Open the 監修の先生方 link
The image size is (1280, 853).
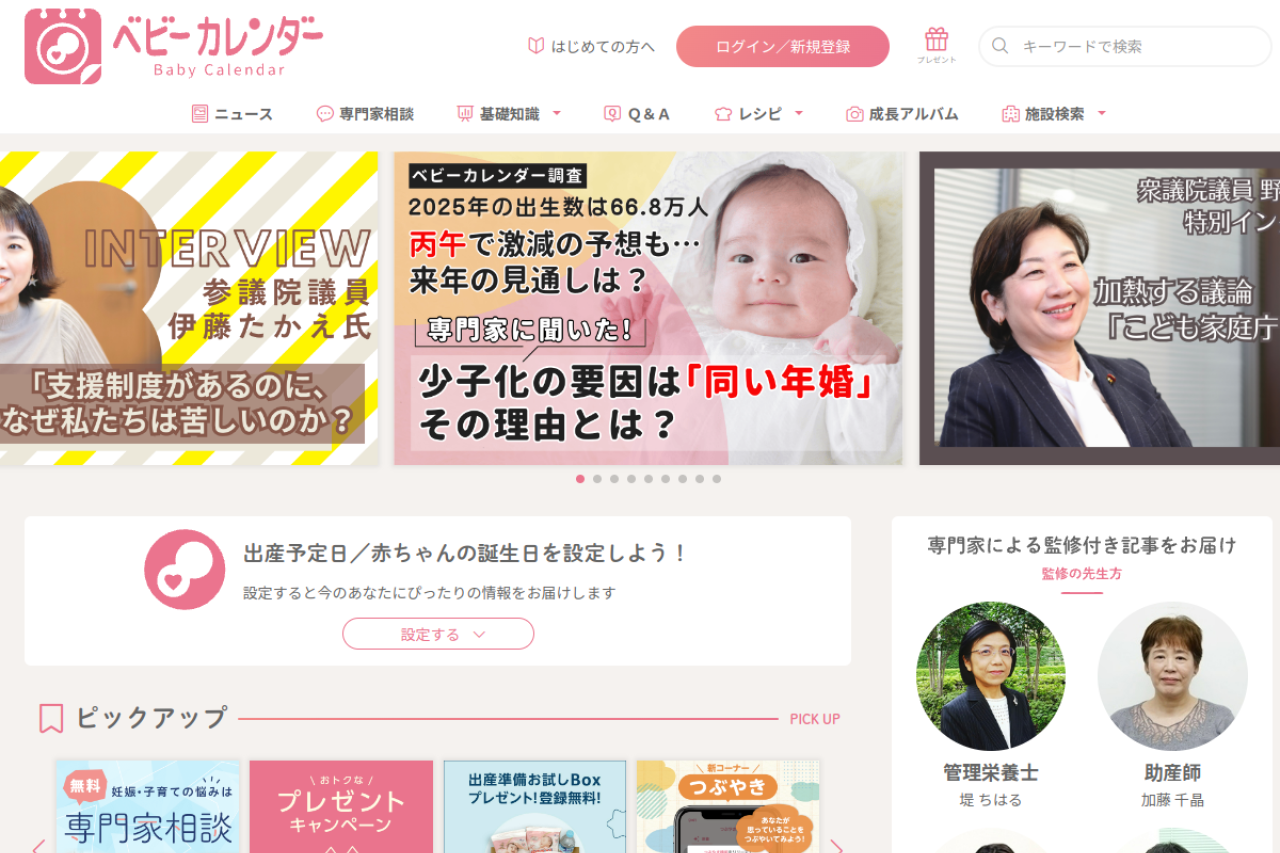pos(1082,574)
